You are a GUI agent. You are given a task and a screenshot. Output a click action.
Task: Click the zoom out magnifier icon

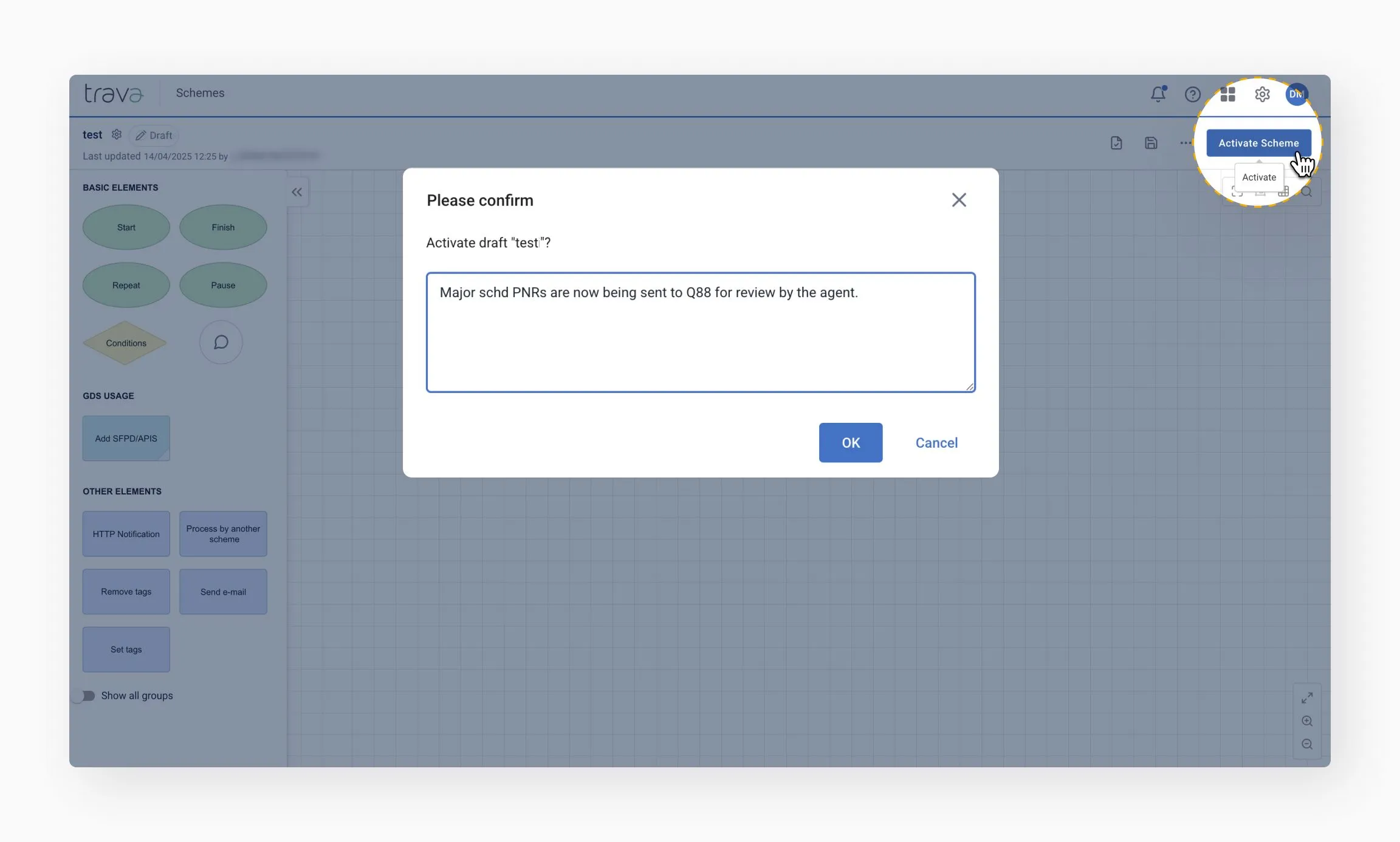pos(1307,744)
